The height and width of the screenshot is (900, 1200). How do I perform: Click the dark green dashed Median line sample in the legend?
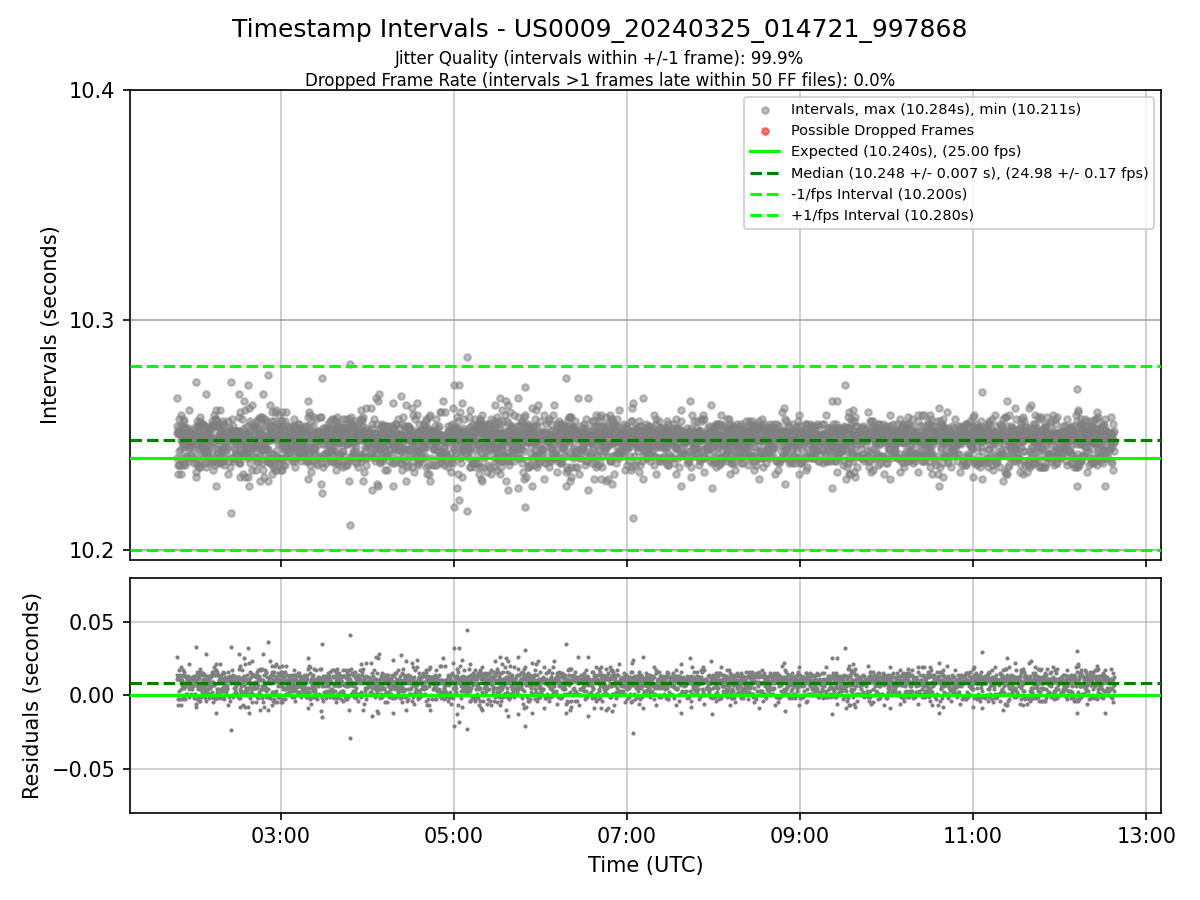[x=765, y=173]
